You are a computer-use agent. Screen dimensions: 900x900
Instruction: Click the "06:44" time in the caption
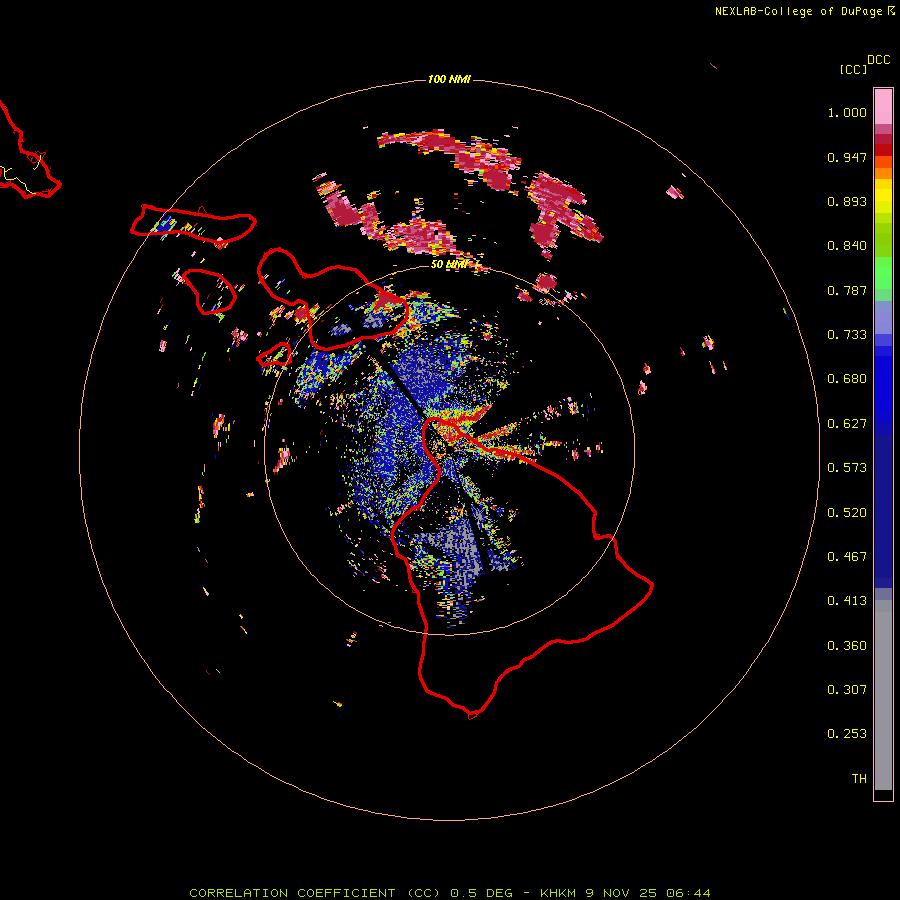pos(688,893)
